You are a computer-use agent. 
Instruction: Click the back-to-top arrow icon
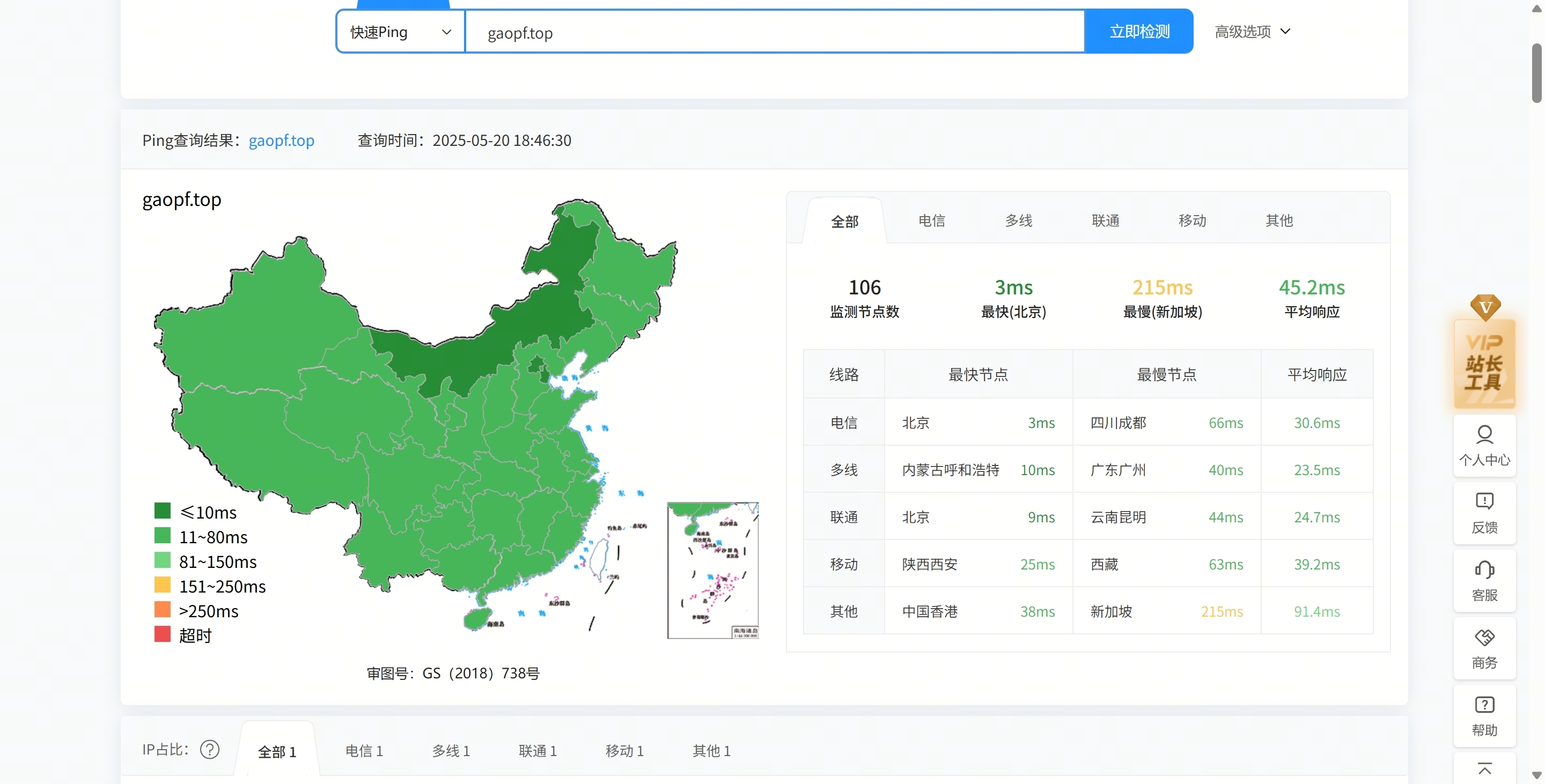tap(1484, 768)
